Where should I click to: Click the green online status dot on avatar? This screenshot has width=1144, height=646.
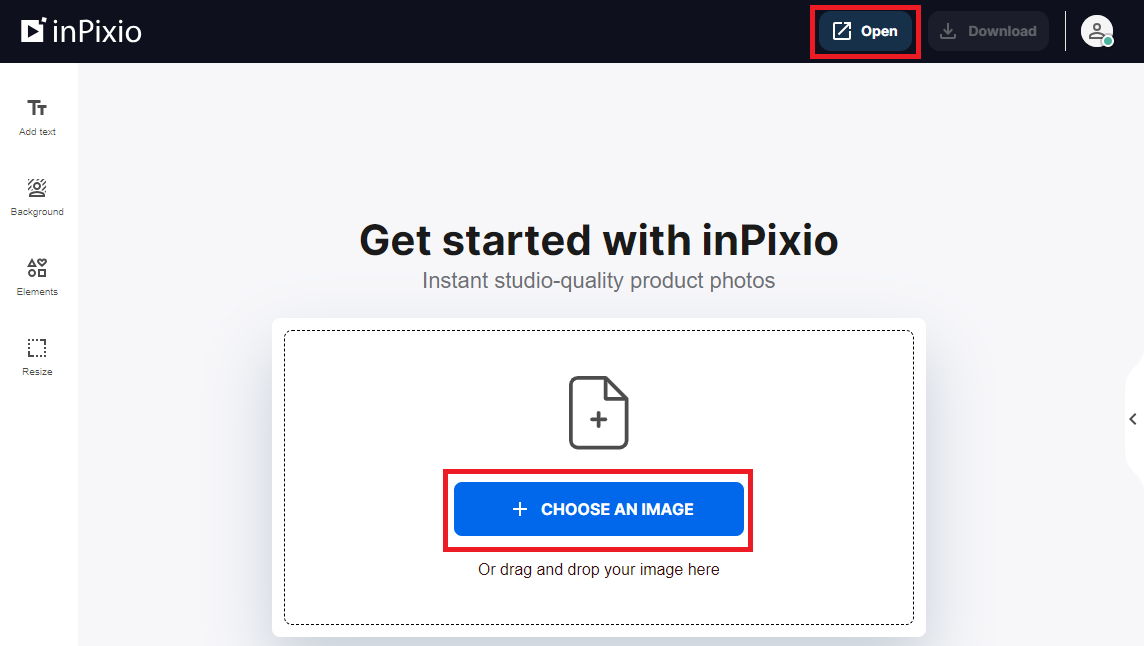click(x=1107, y=40)
